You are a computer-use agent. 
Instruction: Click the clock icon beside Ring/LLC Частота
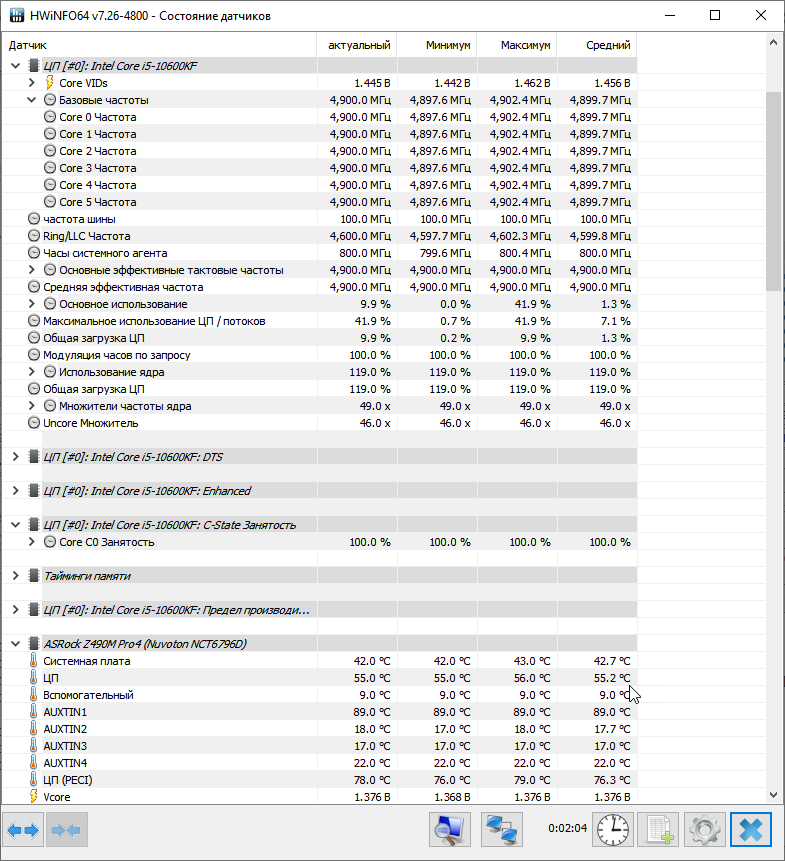pos(34,236)
